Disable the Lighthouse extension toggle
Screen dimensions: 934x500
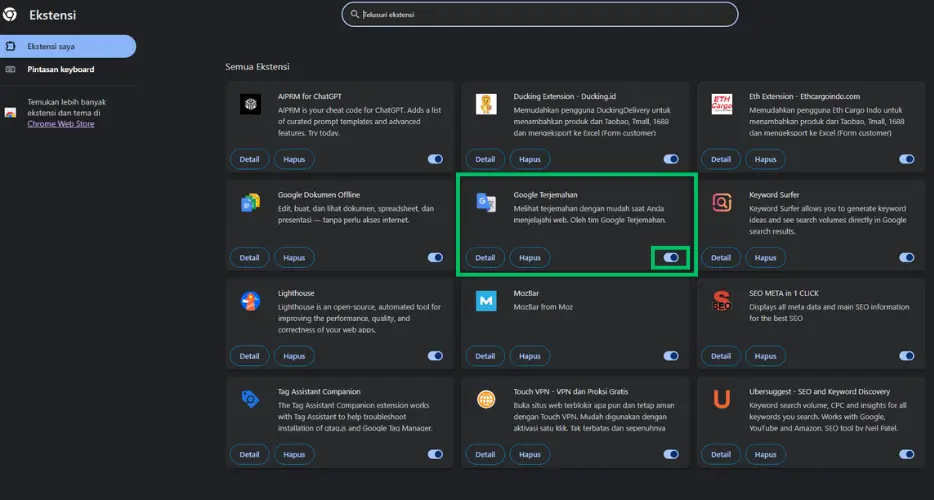click(435, 356)
